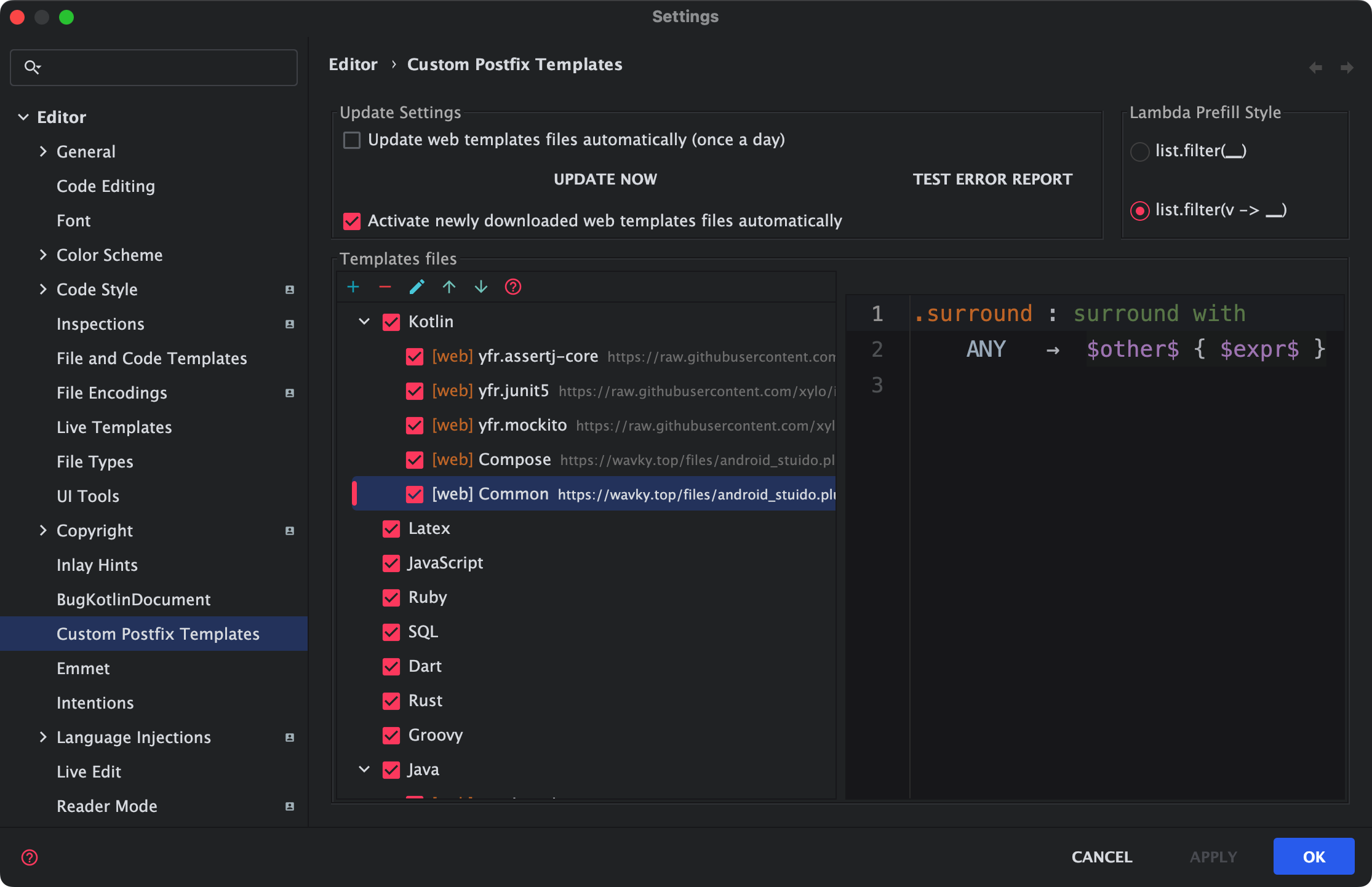Image resolution: width=1372 pixels, height=887 pixels.
Task: Click the remove template file minus icon
Action: click(385, 287)
